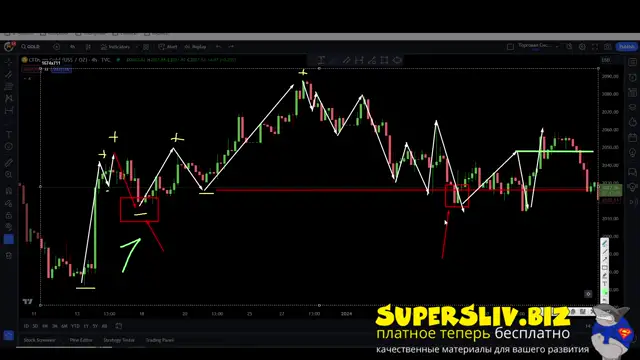Open the Indicators dialog
The width and height of the screenshot is (640, 360).
116,47
